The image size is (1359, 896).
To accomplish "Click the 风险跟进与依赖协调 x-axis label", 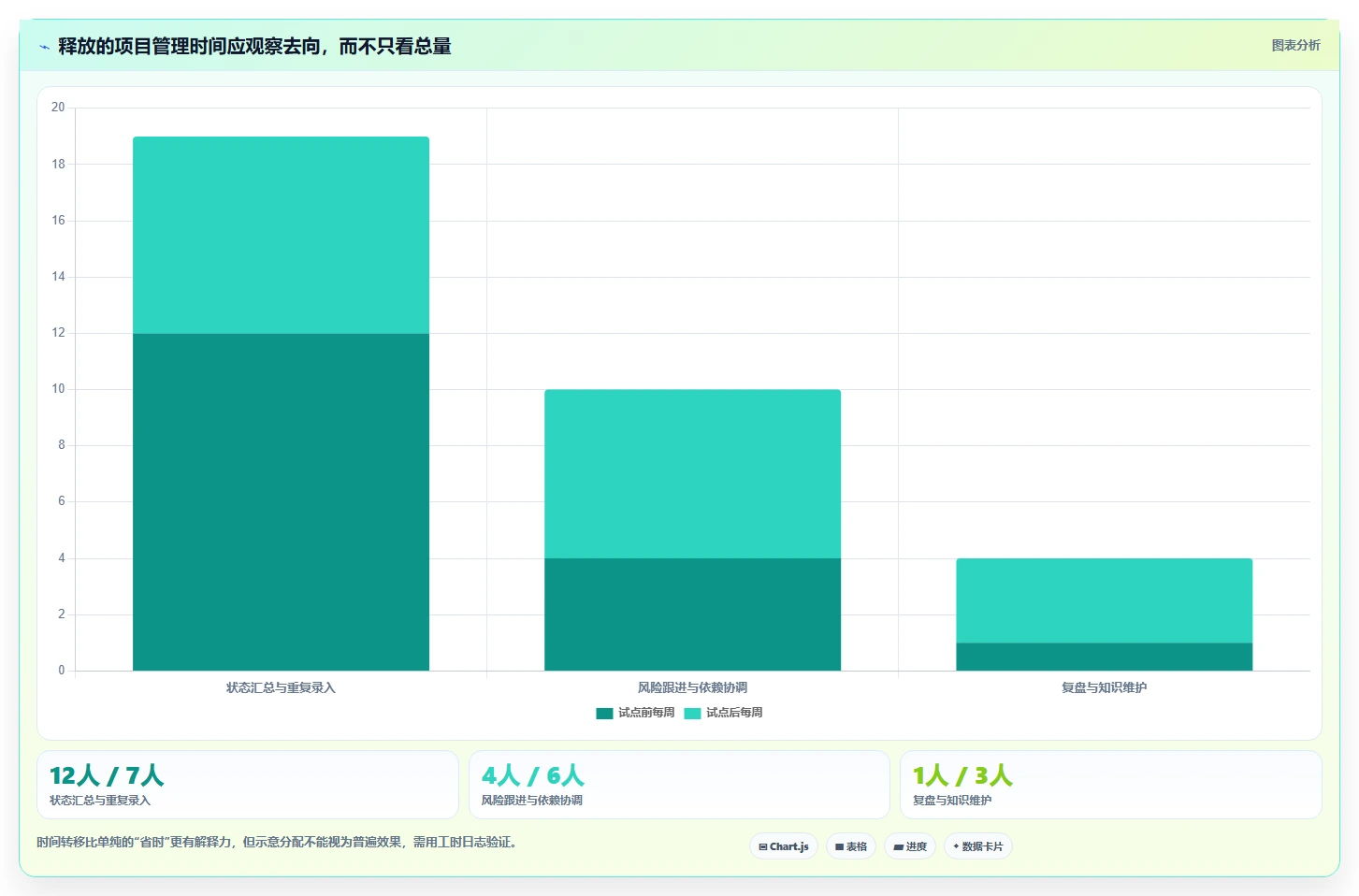I will pos(692,687).
